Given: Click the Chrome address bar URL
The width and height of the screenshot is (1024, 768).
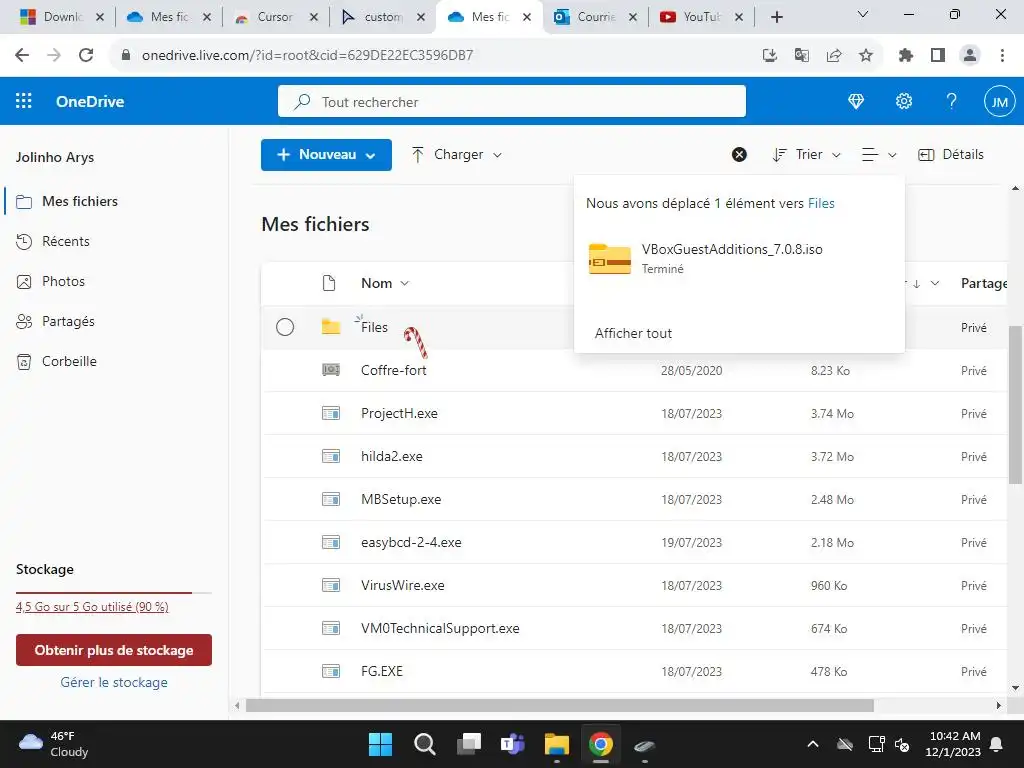Looking at the screenshot, I should click(308, 56).
